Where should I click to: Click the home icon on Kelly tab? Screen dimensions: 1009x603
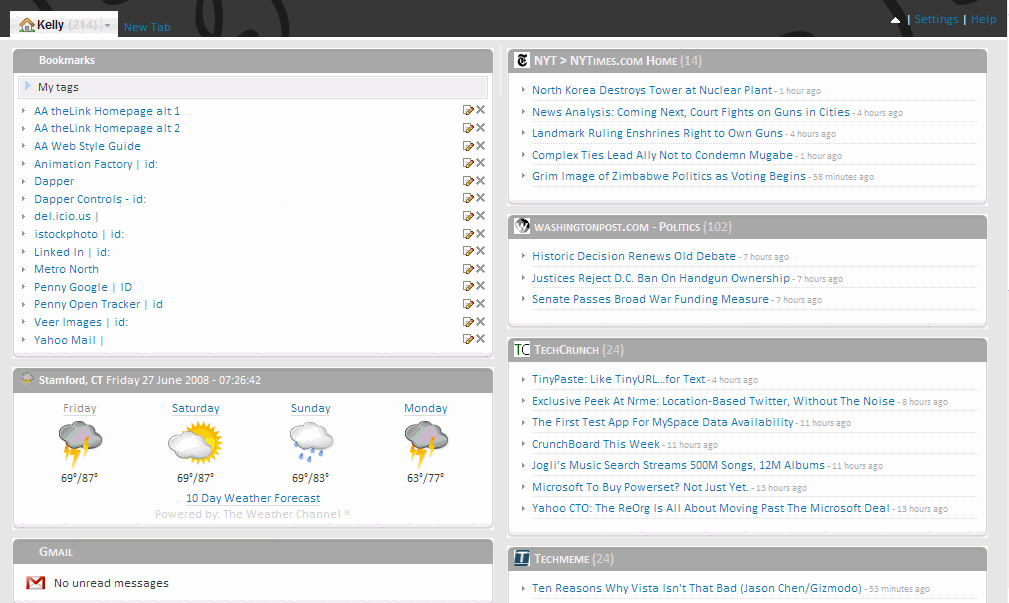coord(27,25)
